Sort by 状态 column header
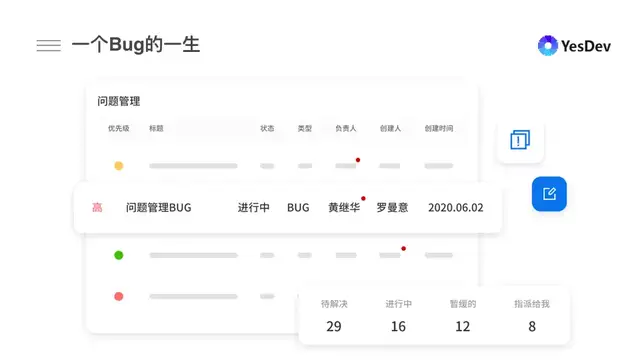The image size is (640, 360). 267,128
